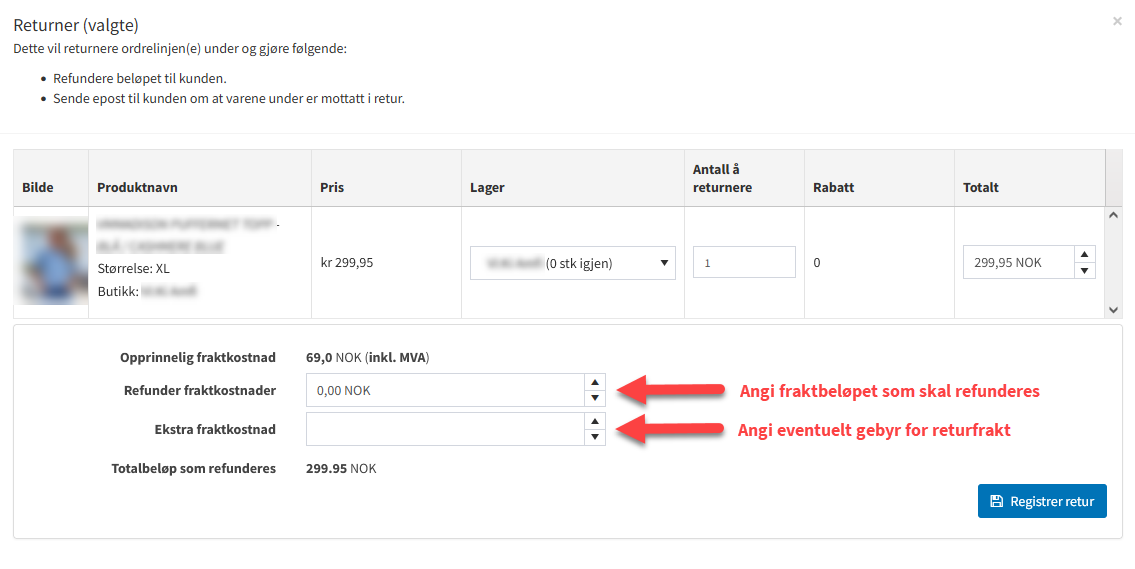1135x569 pixels.
Task: Click the Produktnavn column header
Action: pos(137,187)
